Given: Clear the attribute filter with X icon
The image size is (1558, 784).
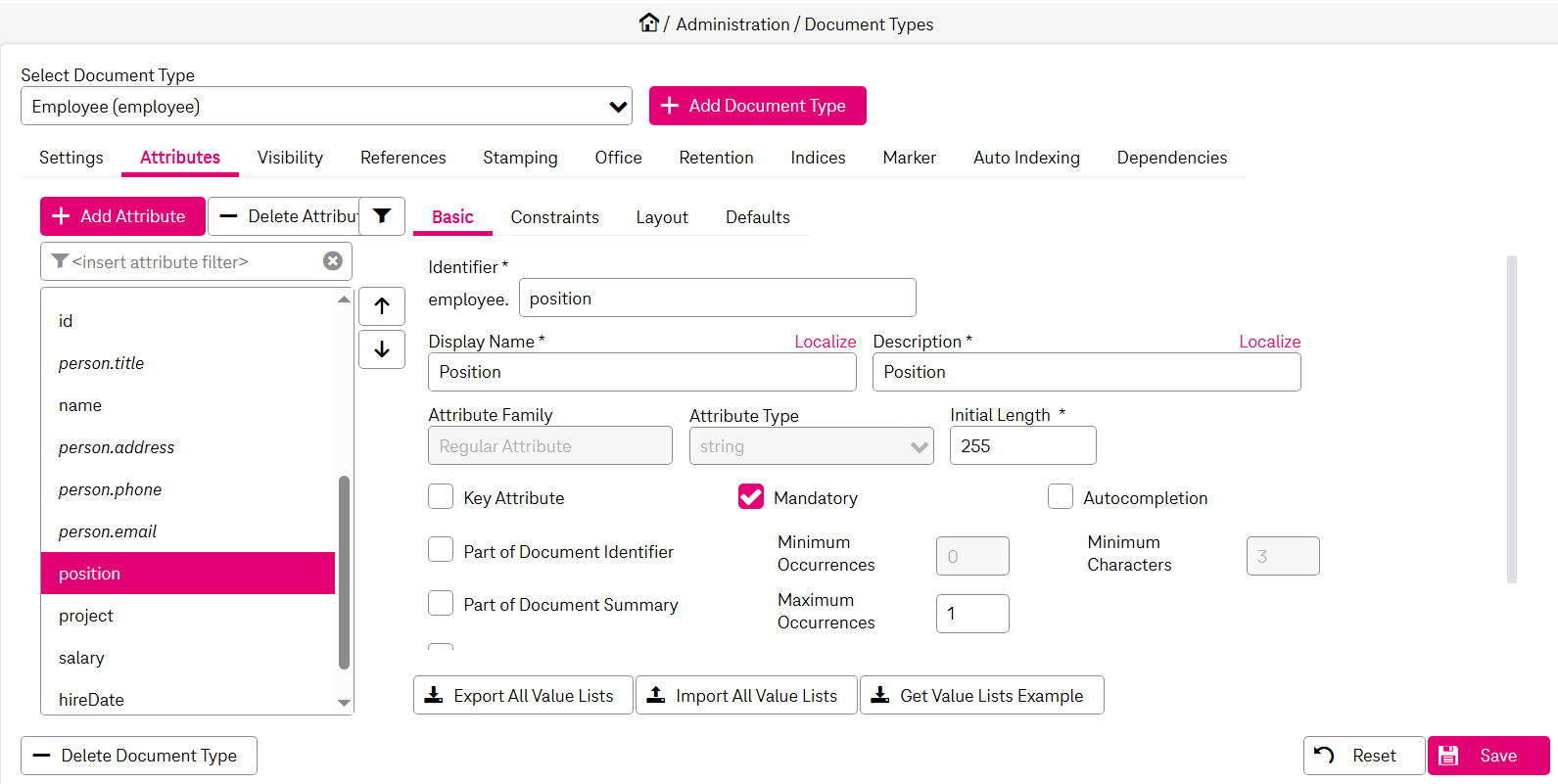Looking at the screenshot, I should (333, 261).
